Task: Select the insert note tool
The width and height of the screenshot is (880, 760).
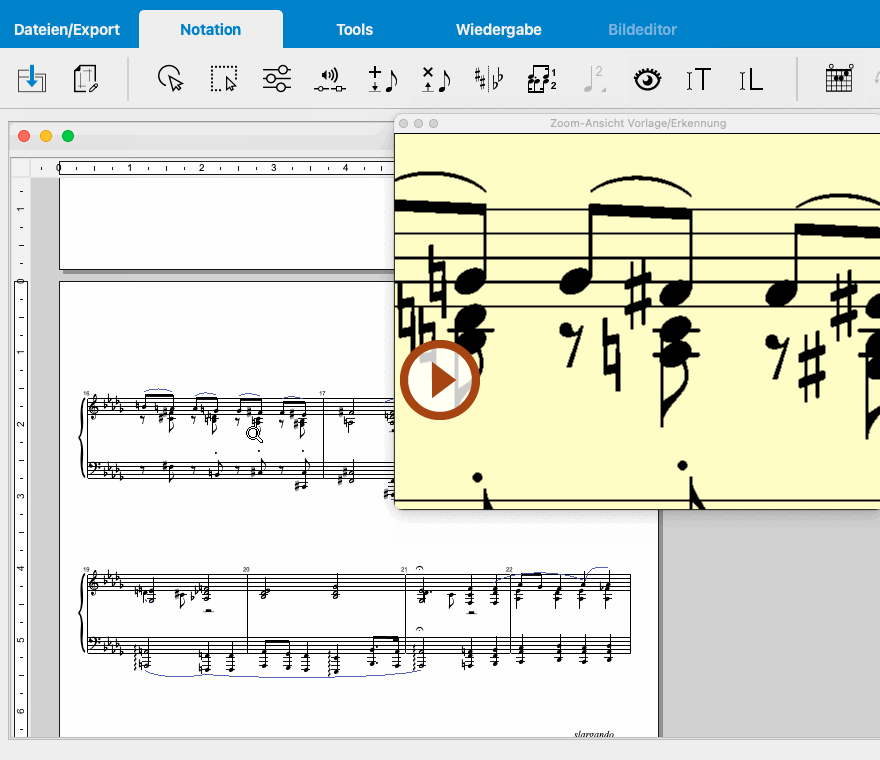Action: click(382, 79)
